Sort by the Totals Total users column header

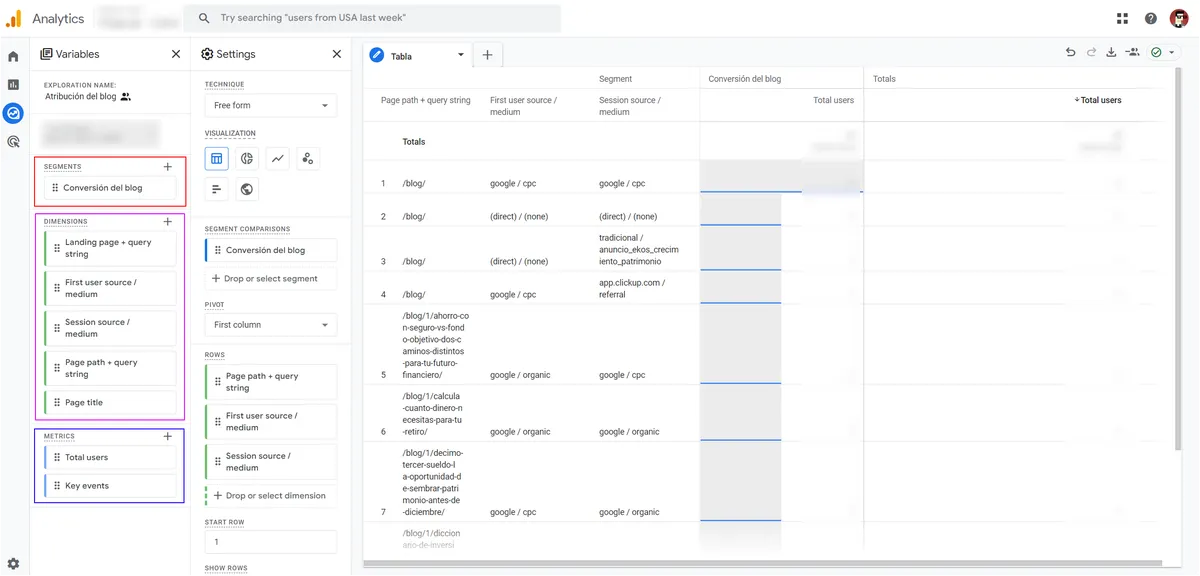coord(1100,100)
